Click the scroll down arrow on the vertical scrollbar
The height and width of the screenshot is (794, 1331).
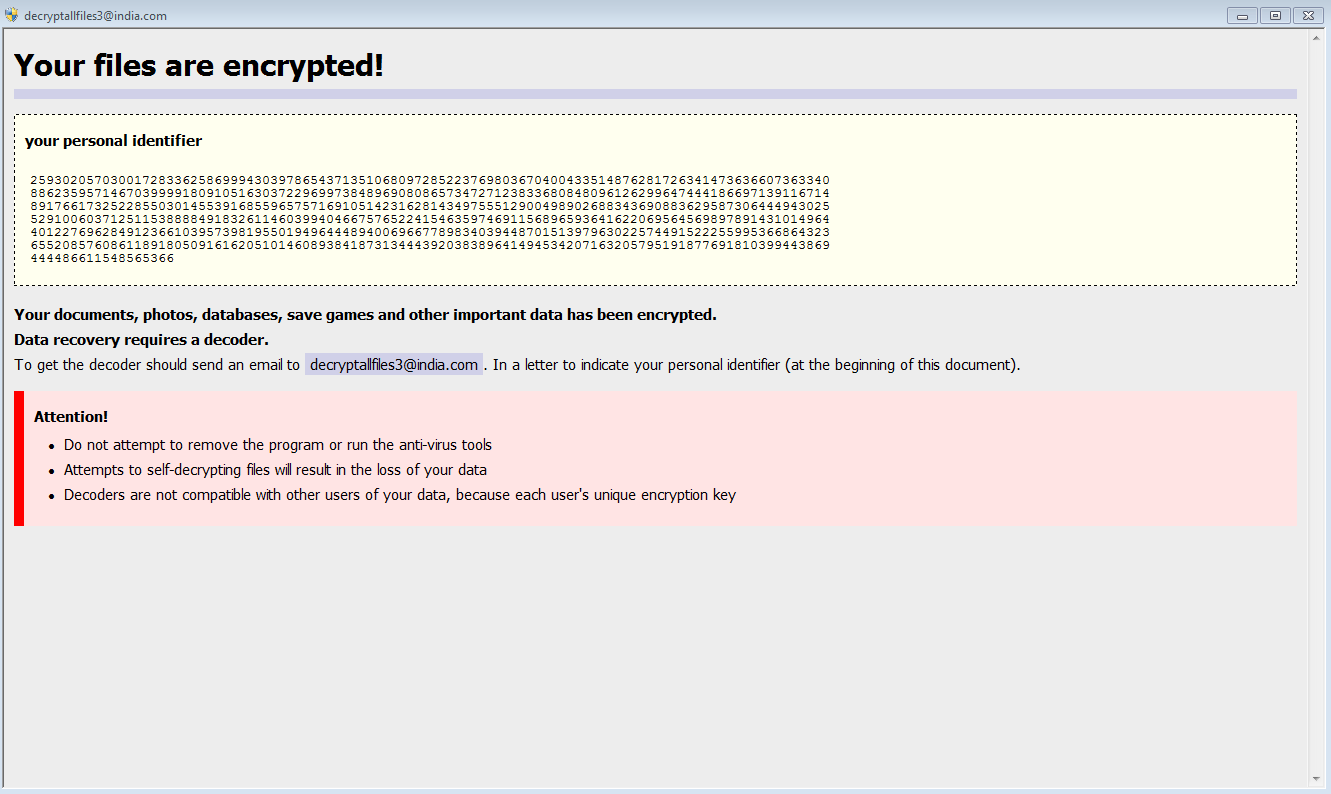point(1316,779)
